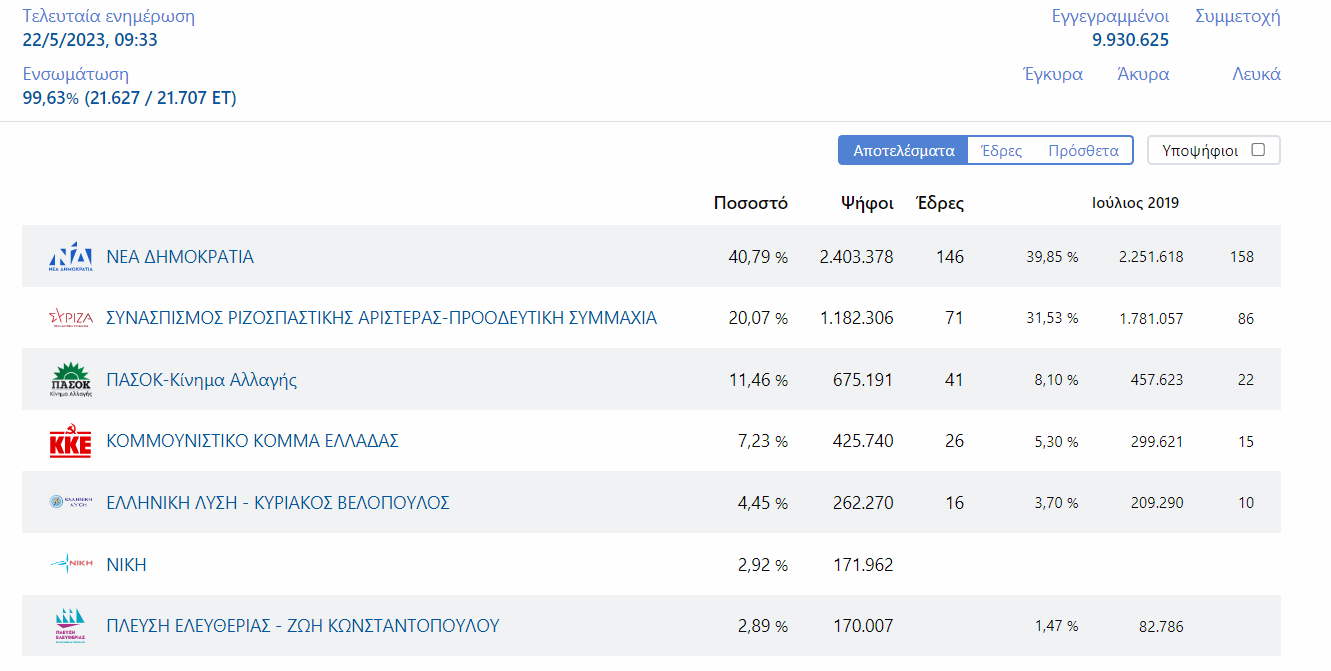Select the Αποτελέσματα tab
This screenshot has width=1331, height=671.
pos(903,151)
